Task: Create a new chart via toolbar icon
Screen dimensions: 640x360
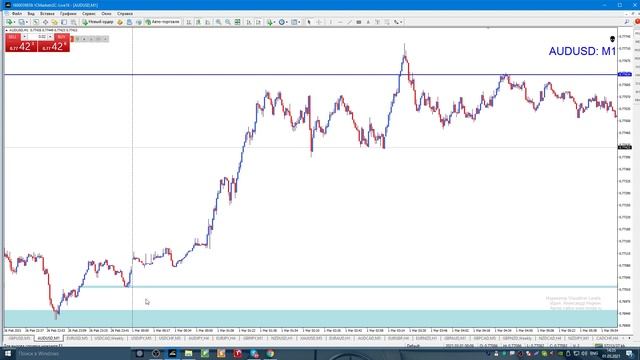Action: point(9,22)
